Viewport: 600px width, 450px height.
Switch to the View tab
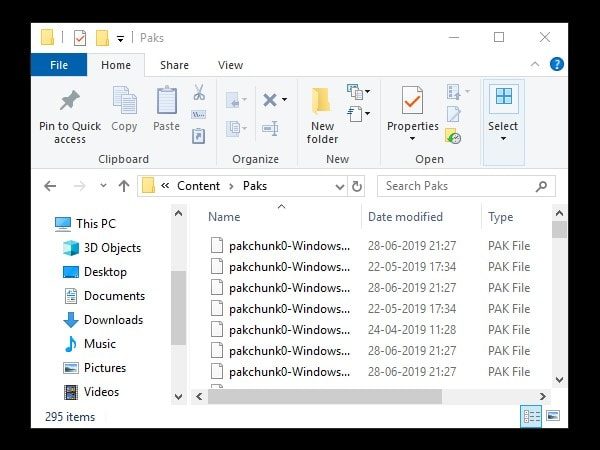coord(230,65)
